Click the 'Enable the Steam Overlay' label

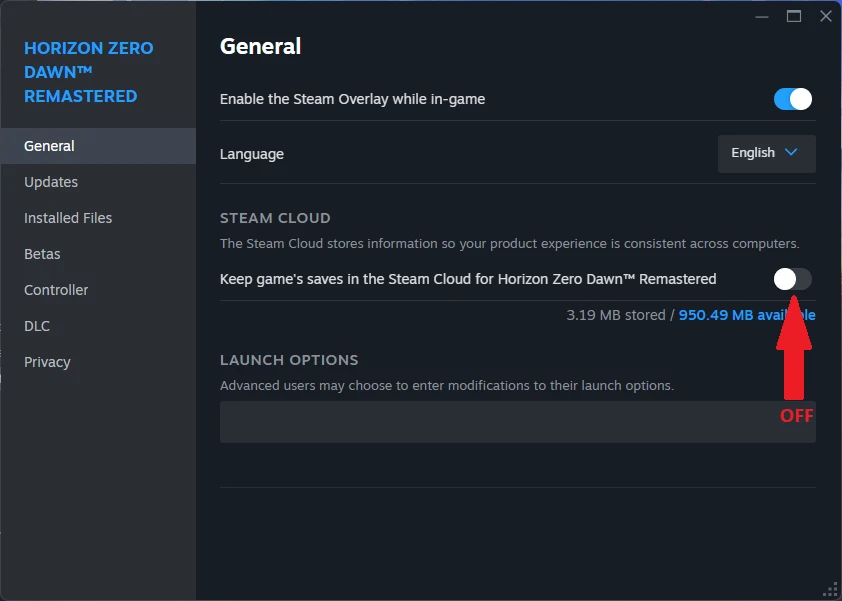coord(352,99)
